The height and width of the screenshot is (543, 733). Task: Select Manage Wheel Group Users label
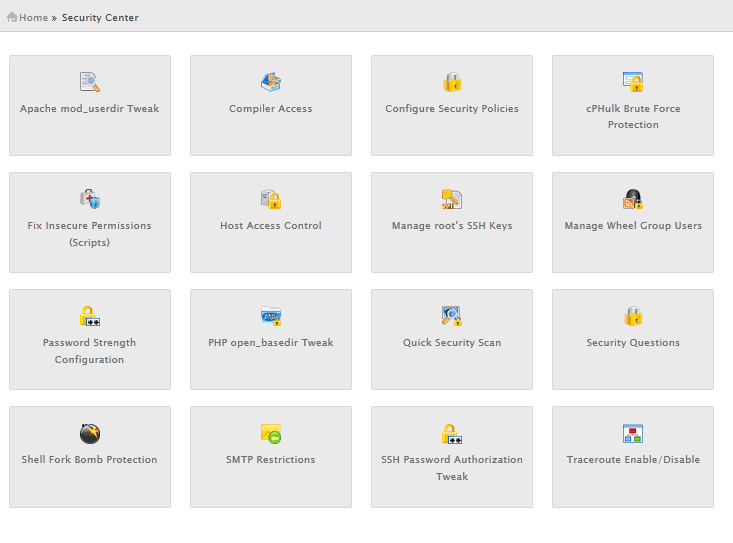(633, 225)
